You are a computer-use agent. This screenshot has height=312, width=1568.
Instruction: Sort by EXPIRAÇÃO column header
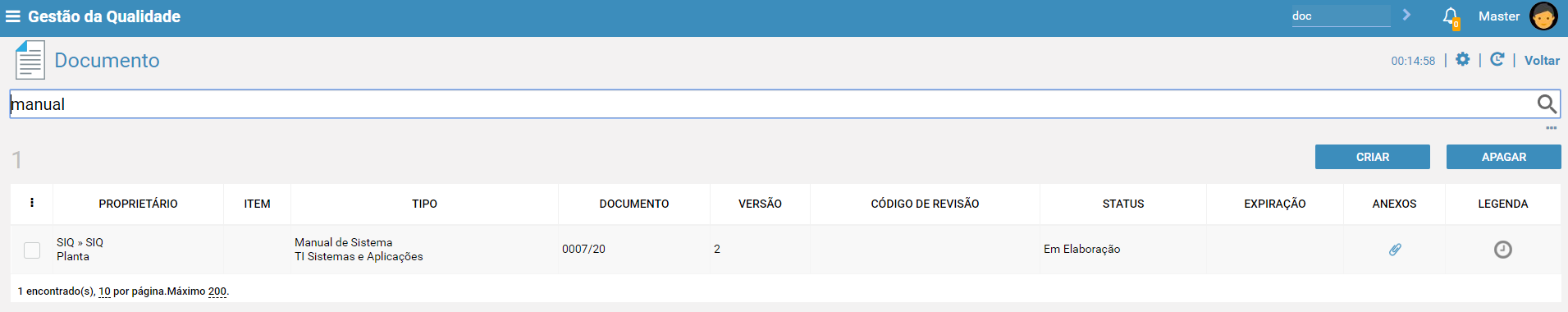[x=1274, y=204]
